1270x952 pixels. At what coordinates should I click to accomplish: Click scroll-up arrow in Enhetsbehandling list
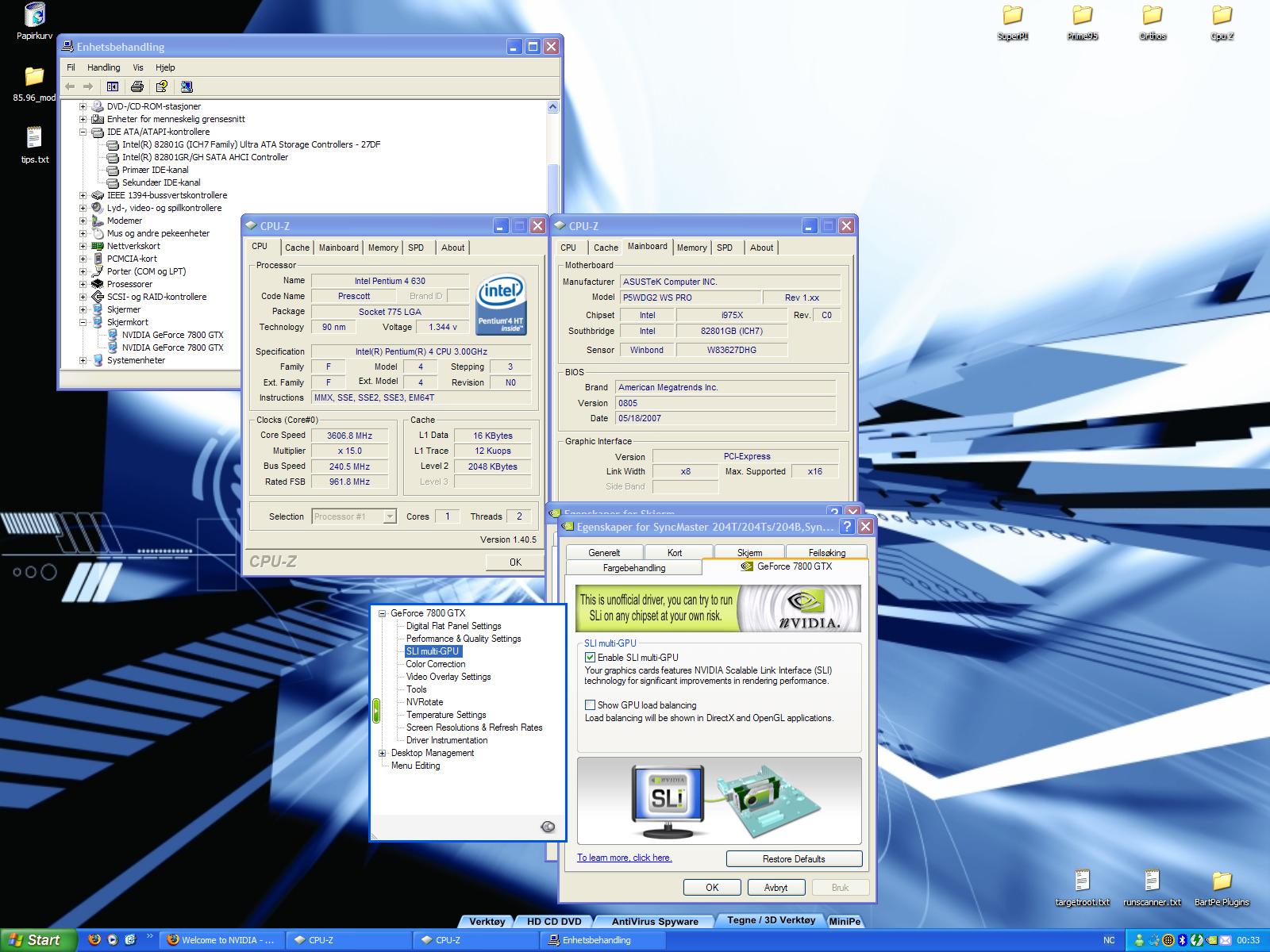[553, 106]
